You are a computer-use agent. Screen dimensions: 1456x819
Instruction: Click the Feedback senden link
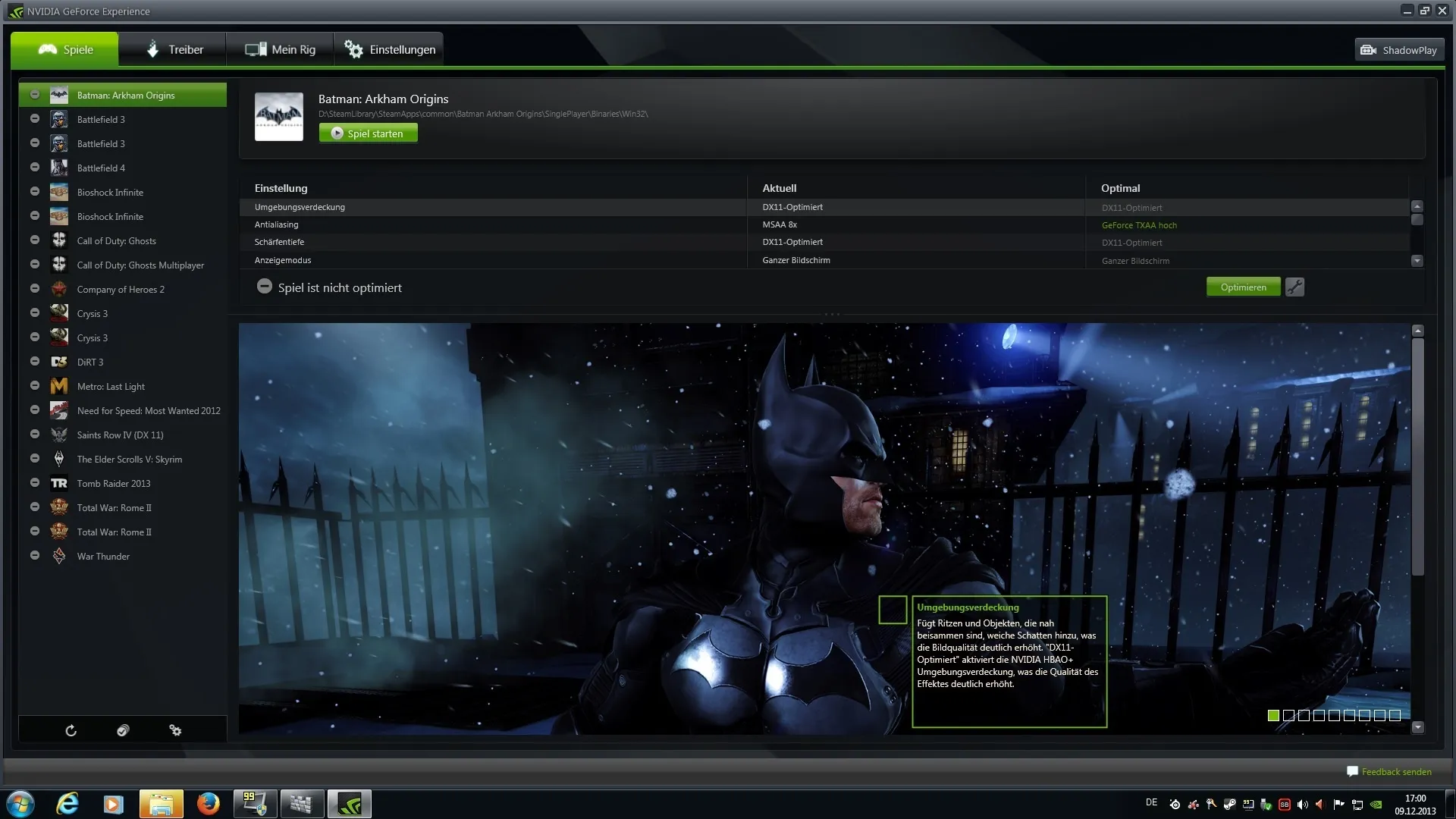tap(1395, 772)
